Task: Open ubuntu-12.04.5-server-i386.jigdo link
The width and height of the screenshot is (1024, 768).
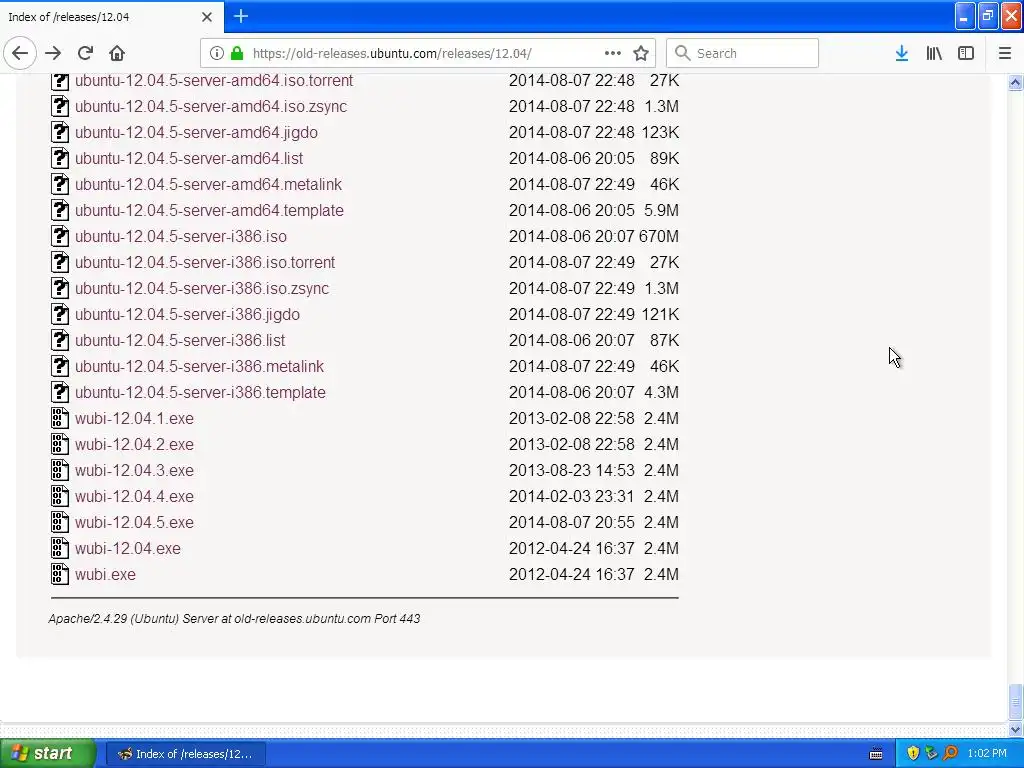Action: 187,315
